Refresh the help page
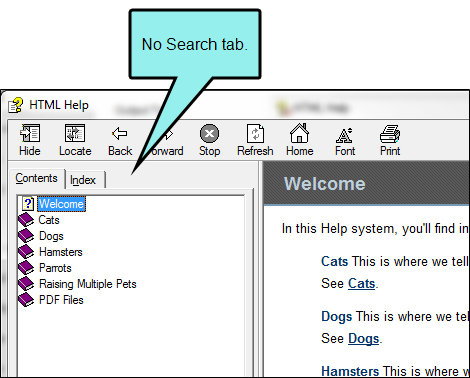470x378 pixels. click(x=255, y=133)
